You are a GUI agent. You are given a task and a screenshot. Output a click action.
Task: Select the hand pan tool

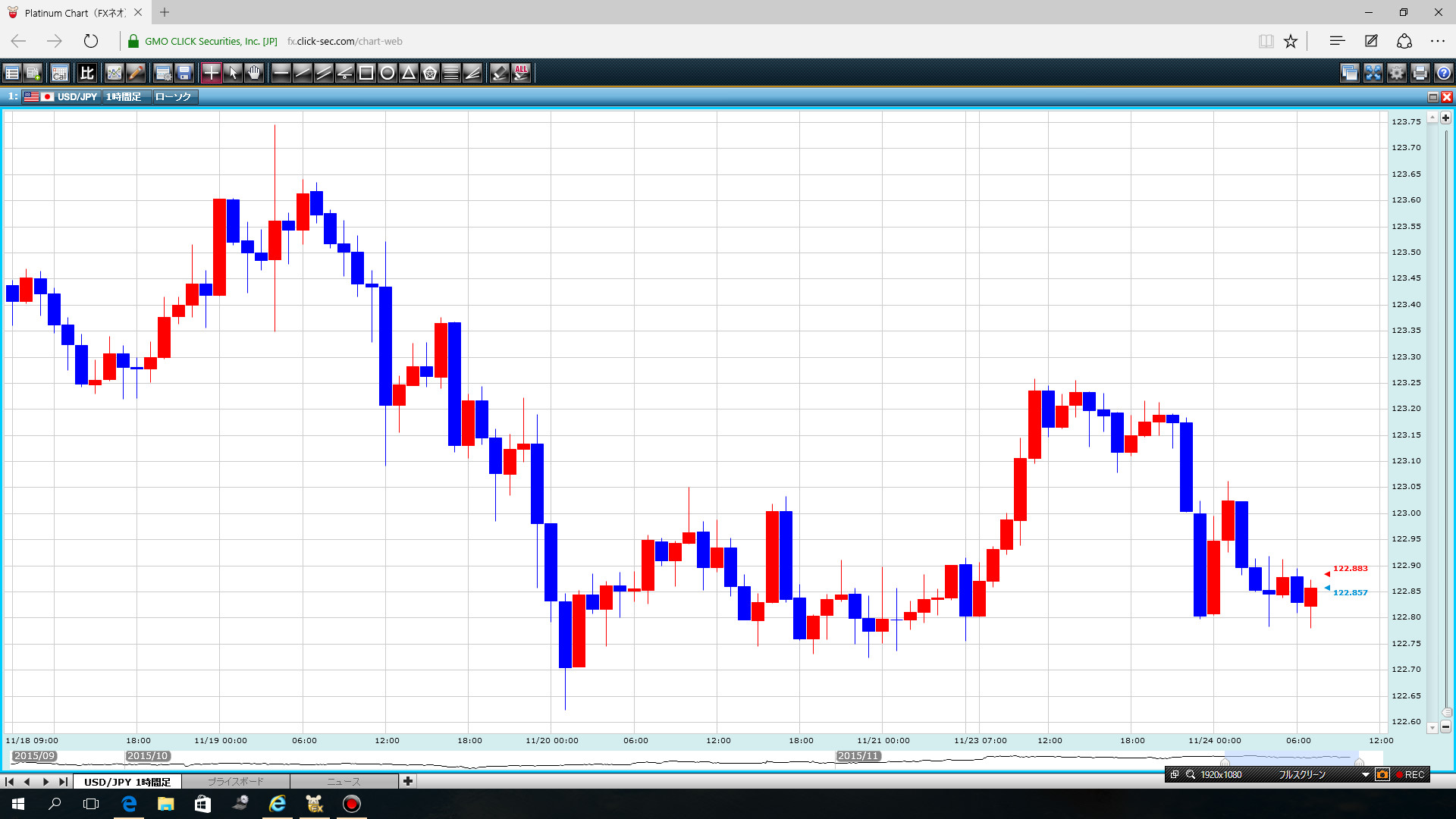[x=254, y=73]
